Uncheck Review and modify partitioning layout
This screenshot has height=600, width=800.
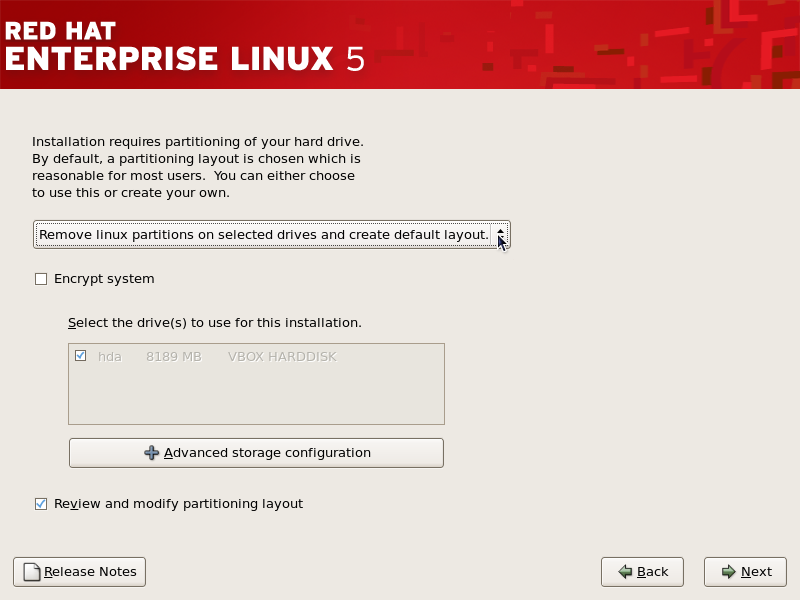pos(41,504)
